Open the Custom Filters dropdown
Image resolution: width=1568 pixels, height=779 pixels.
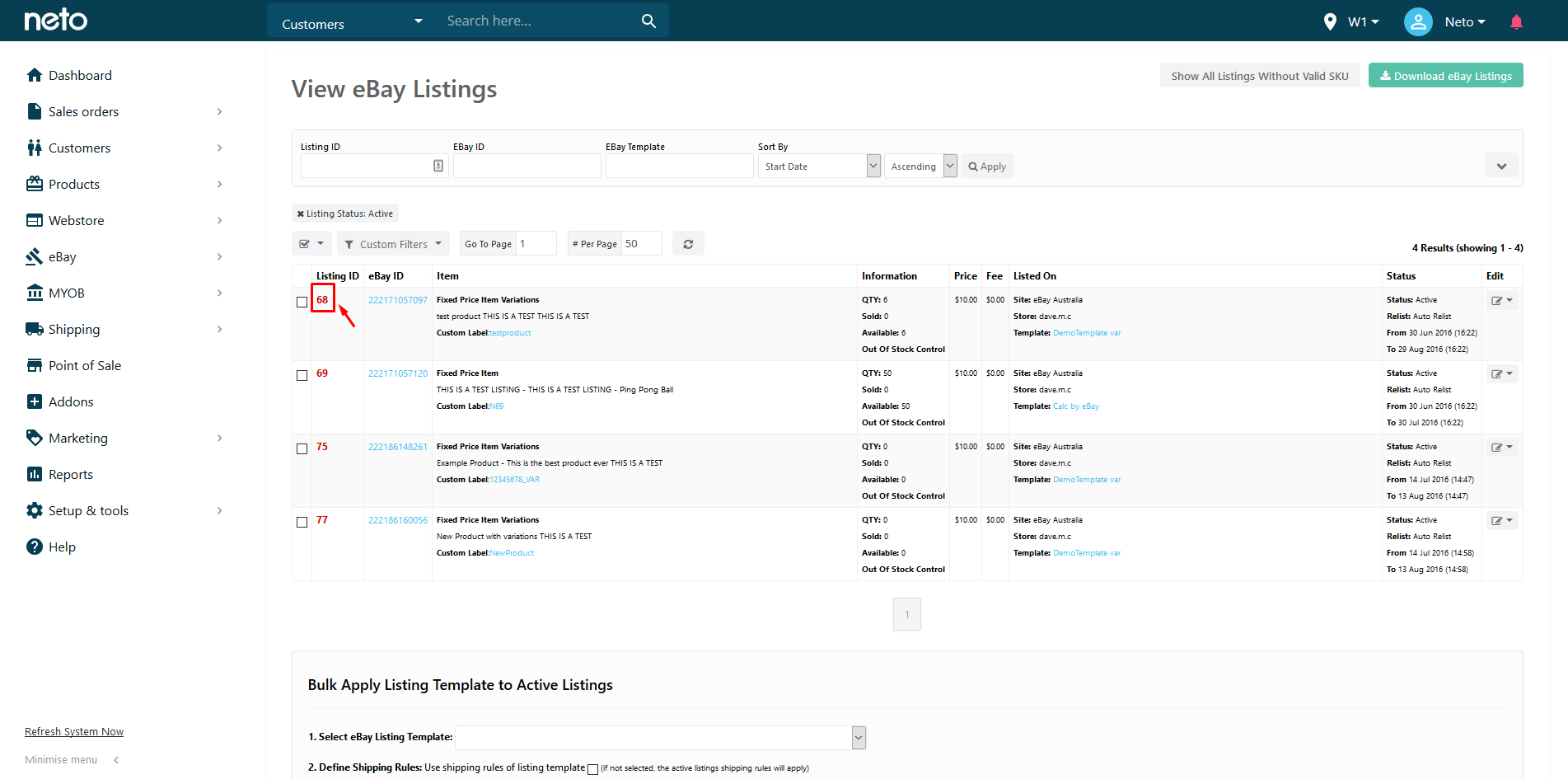point(393,244)
